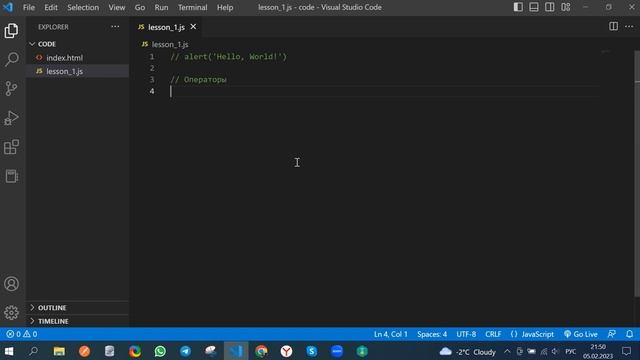This screenshot has width=640, height=360.
Task: Open the Help menu
Action: coord(224,7)
